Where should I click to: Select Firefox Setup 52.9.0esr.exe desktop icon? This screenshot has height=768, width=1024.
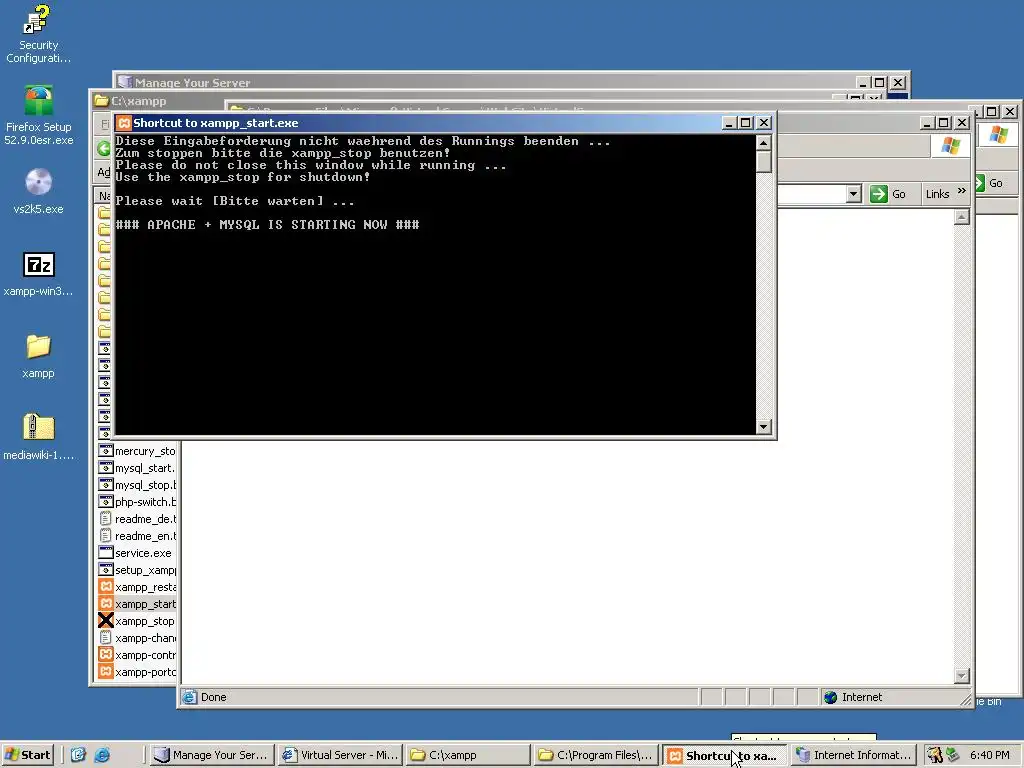click(38, 115)
